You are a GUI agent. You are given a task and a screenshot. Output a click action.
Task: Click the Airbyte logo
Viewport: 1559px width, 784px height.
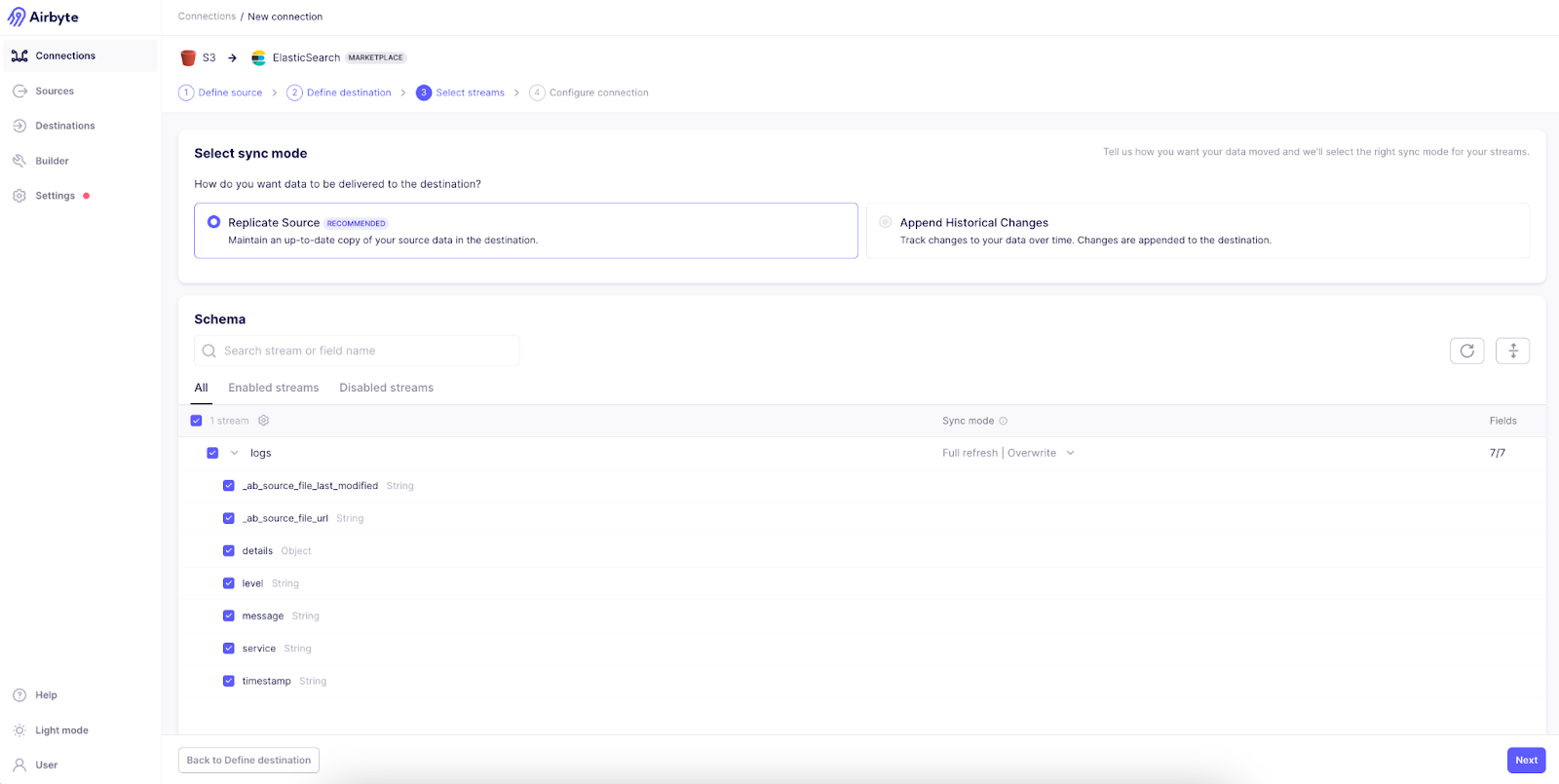43,18
